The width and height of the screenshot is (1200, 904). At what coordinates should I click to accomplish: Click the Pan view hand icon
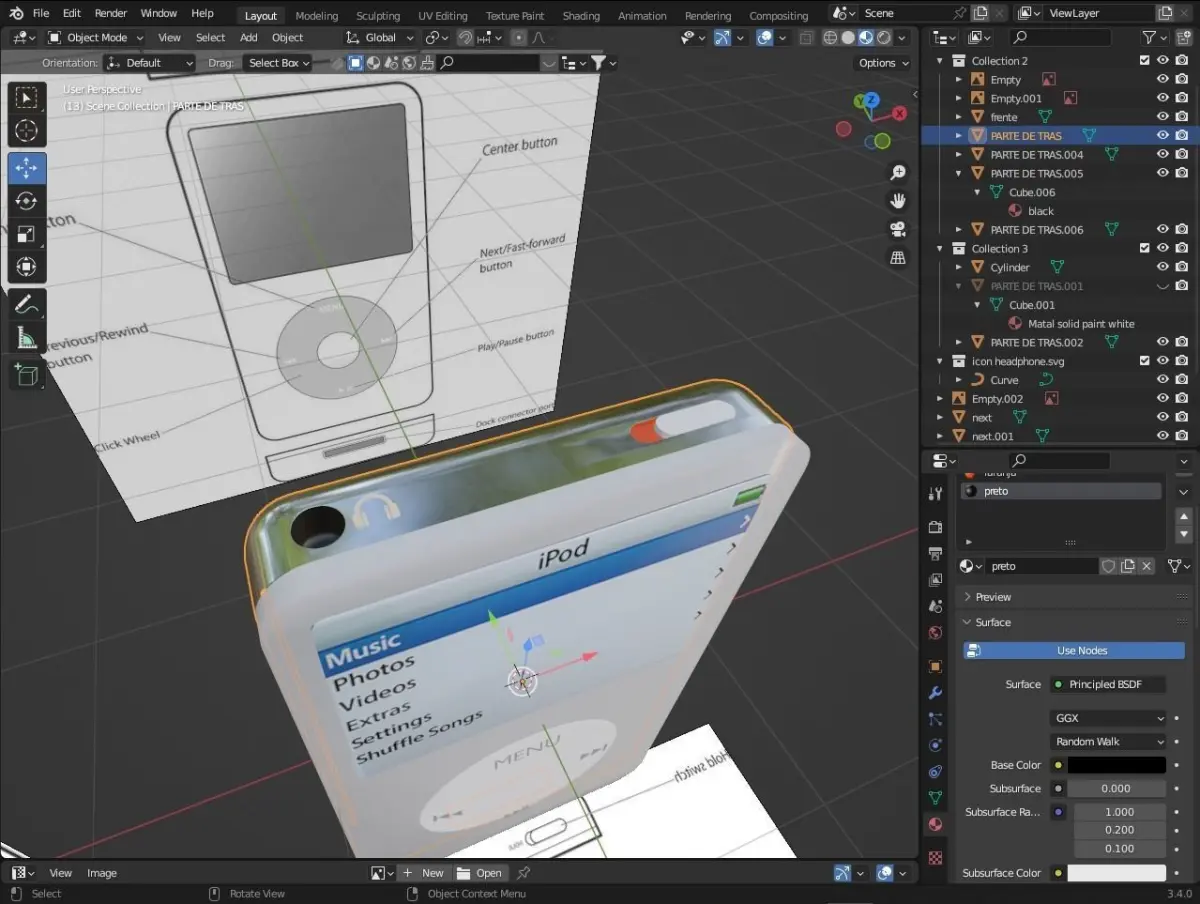point(898,201)
